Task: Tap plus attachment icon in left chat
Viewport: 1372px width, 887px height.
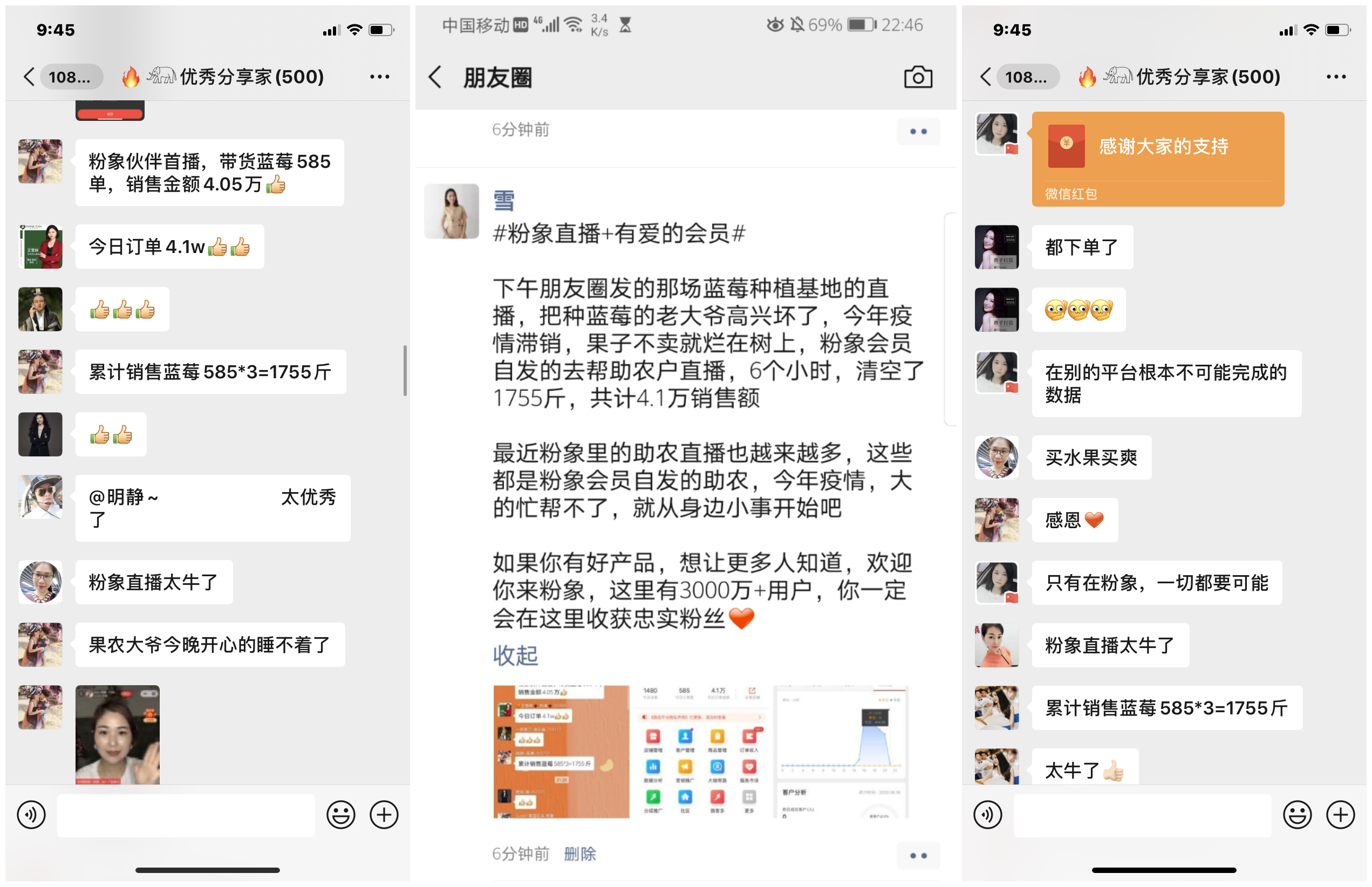Action: coord(384,814)
